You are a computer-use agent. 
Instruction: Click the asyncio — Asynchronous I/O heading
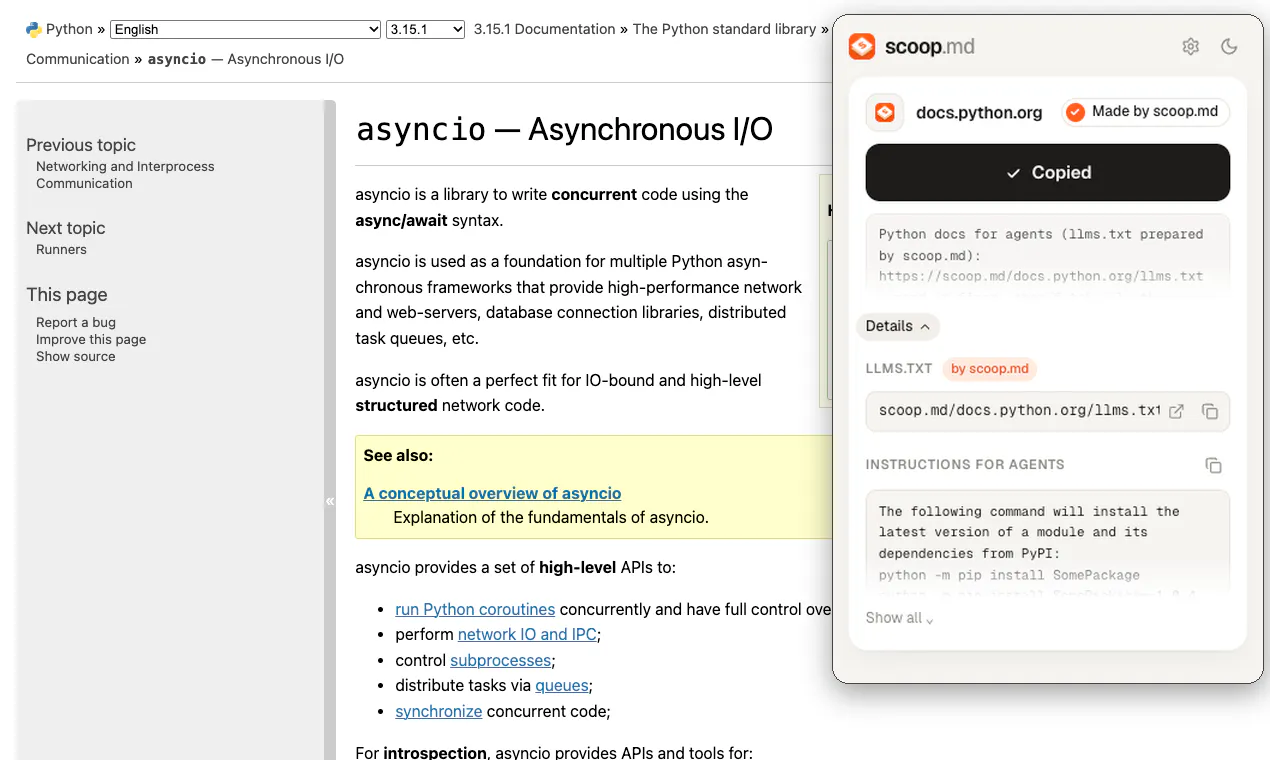[564, 130]
